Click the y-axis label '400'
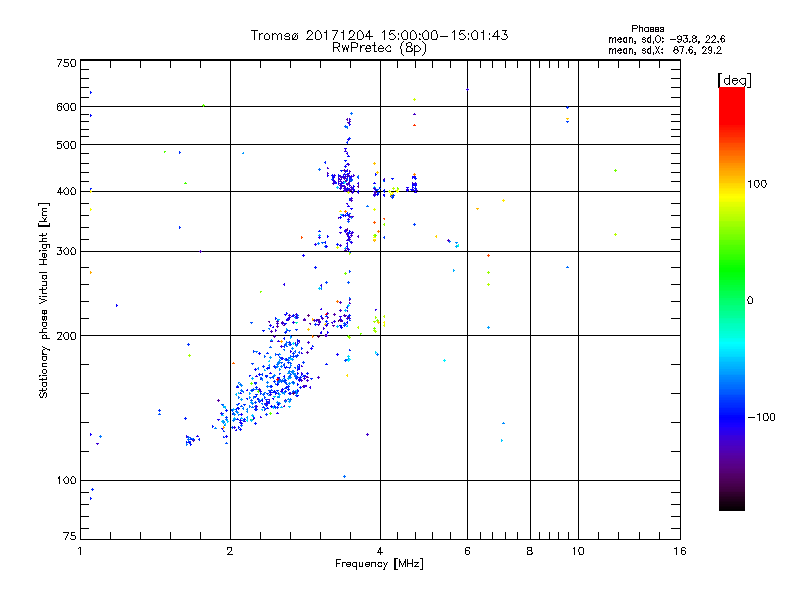This screenshot has width=800, height=600. pos(66,191)
